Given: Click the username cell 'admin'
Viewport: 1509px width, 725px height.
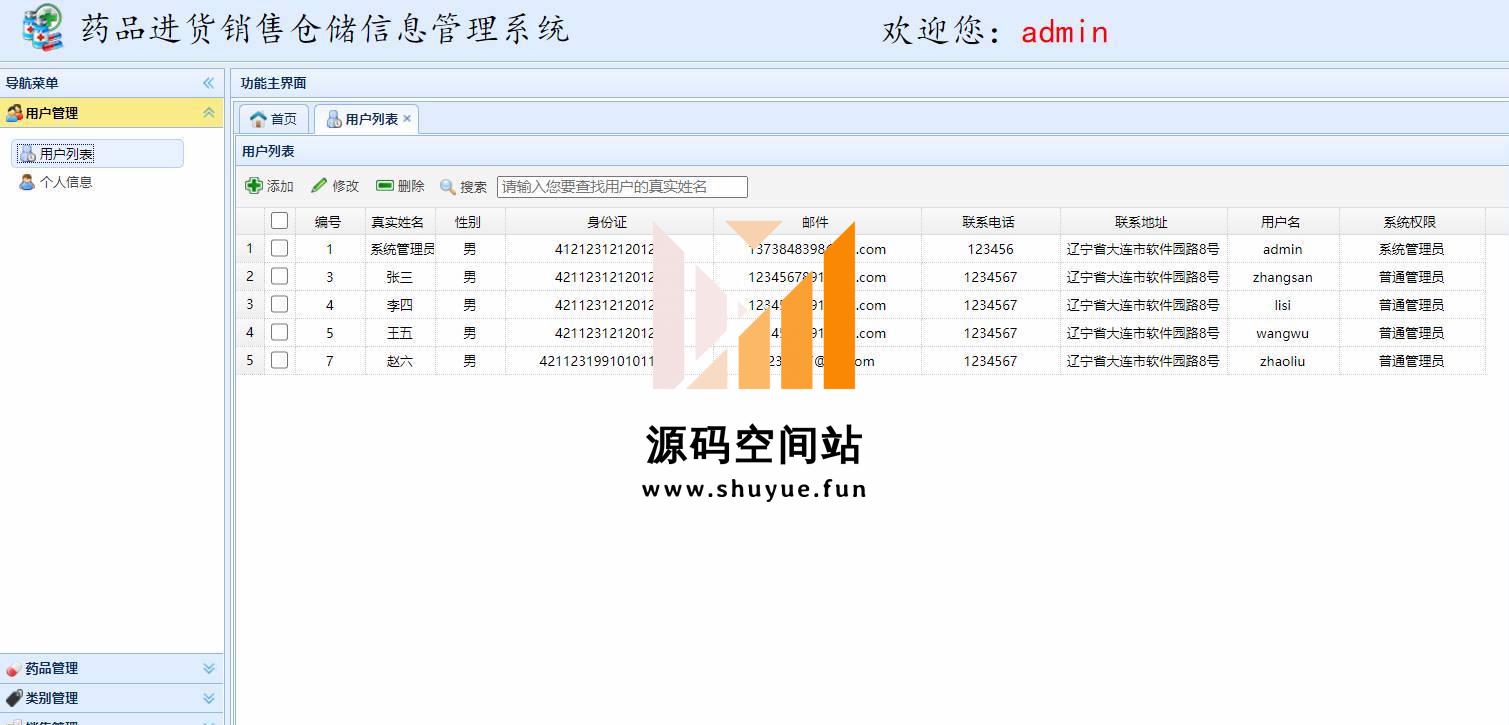Looking at the screenshot, I should click(1282, 249).
